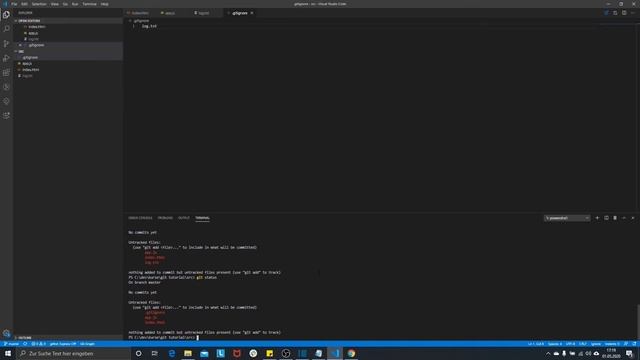The image size is (640, 360).
Task: Open Mail app from the taskbar
Action: (x=204, y=353)
